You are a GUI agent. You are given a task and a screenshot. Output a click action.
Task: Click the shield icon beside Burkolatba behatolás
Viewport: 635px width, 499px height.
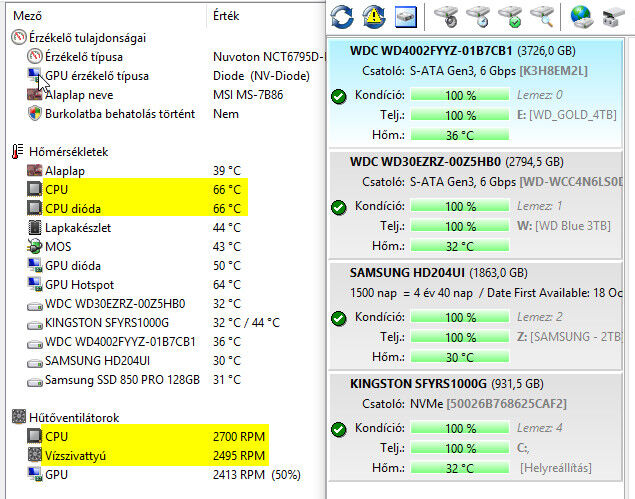(x=35, y=113)
